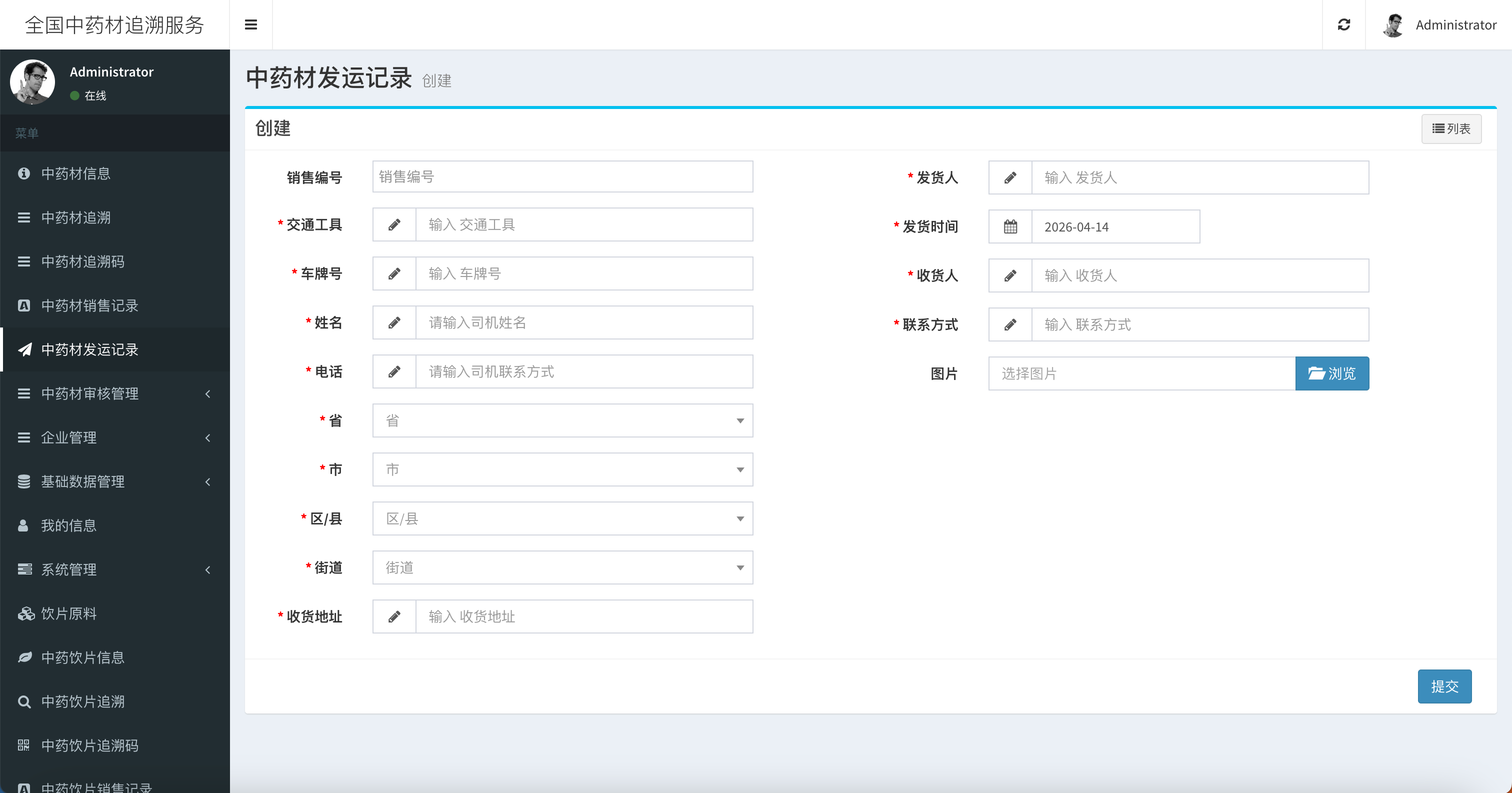Open the 省 dropdown
Image resolution: width=1512 pixels, height=793 pixels.
coord(561,420)
